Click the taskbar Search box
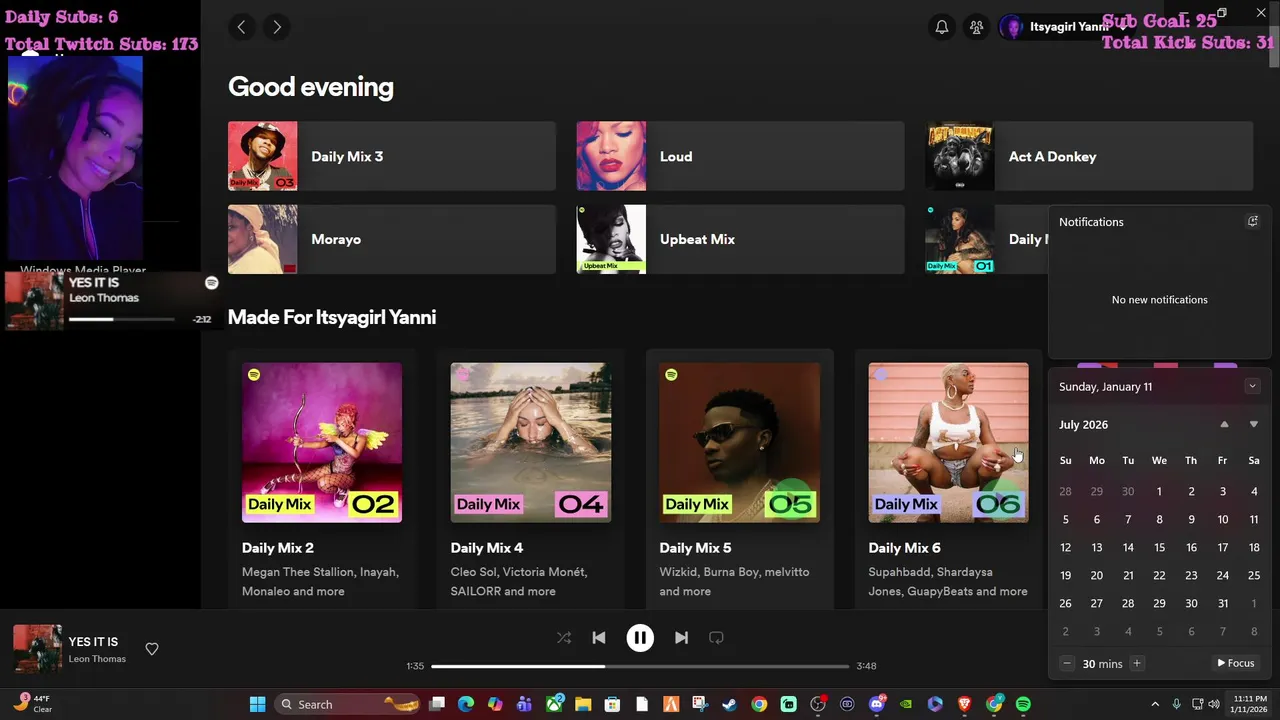 (x=347, y=704)
